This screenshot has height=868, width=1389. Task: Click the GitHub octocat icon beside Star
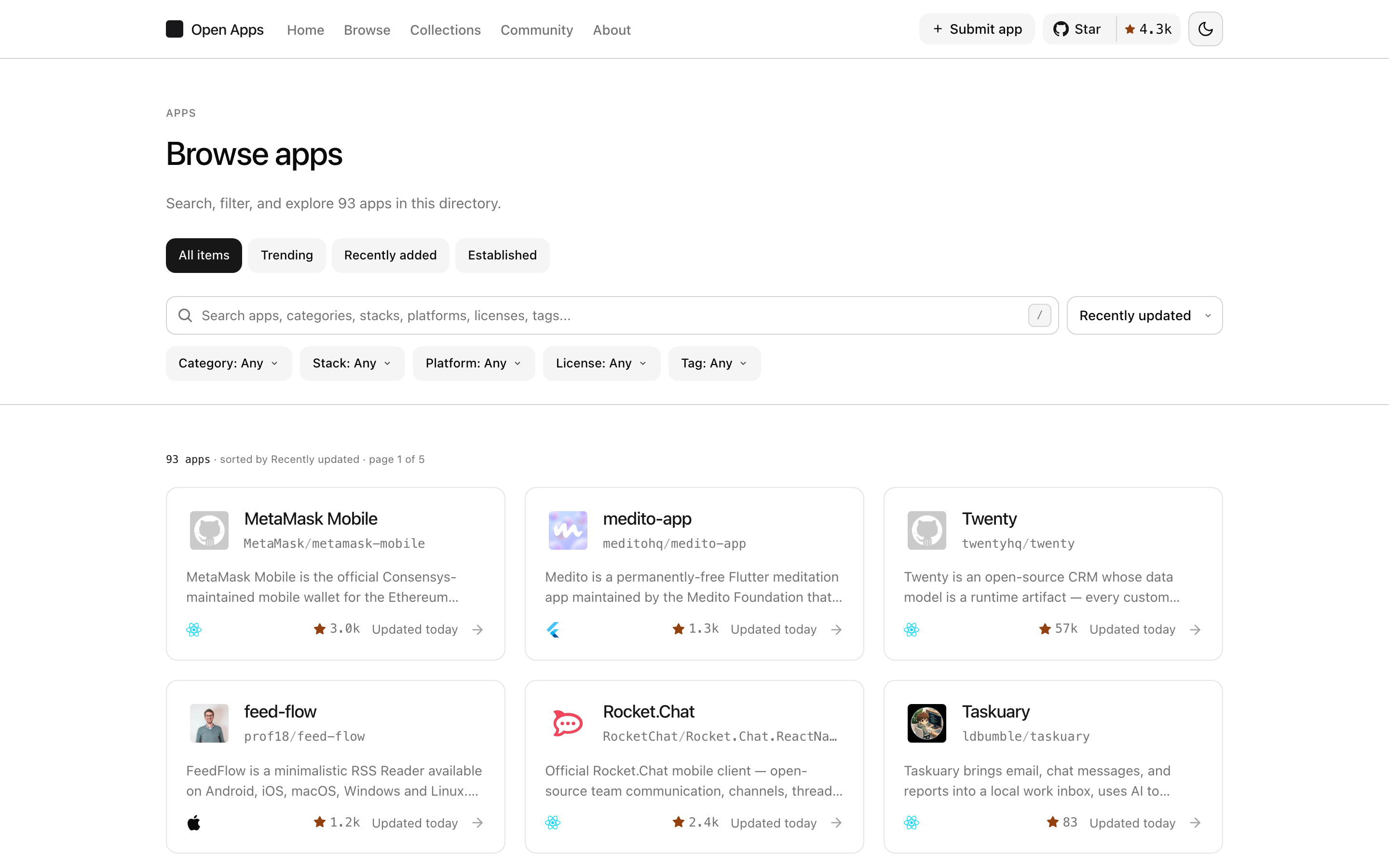click(x=1061, y=29)
